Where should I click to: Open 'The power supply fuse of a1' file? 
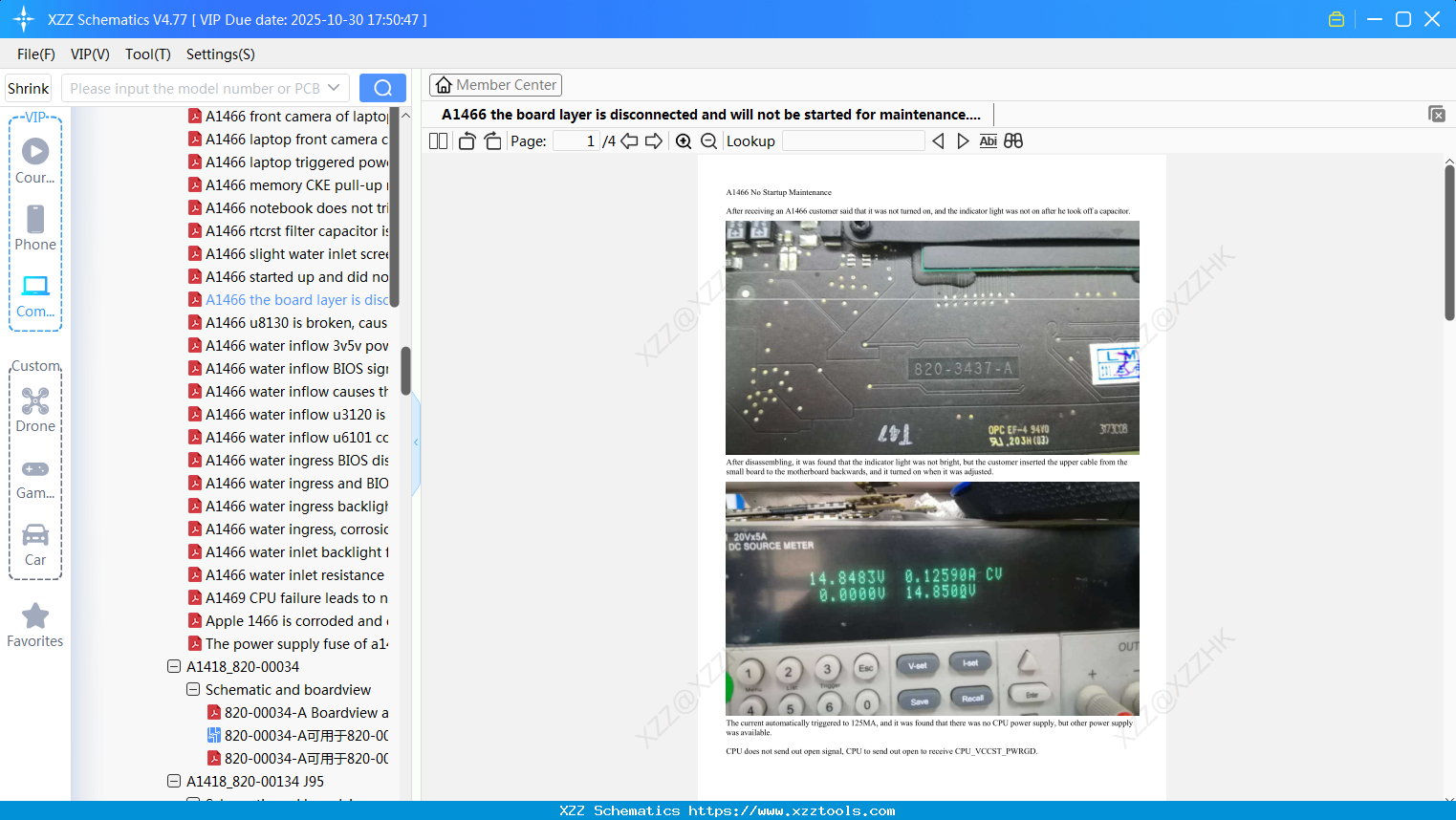click(296, 644)
